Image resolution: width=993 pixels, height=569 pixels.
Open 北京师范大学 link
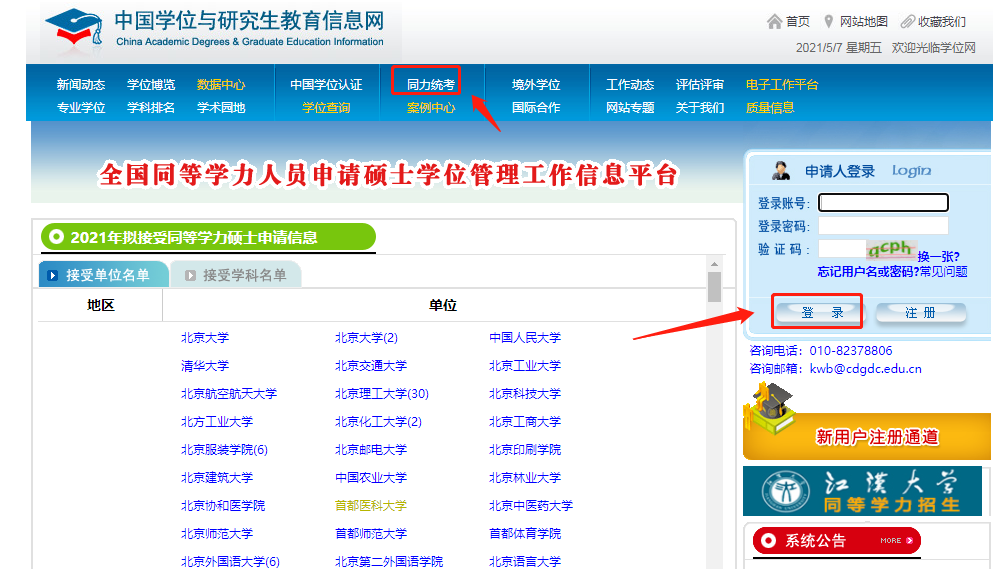coord(217,533)
